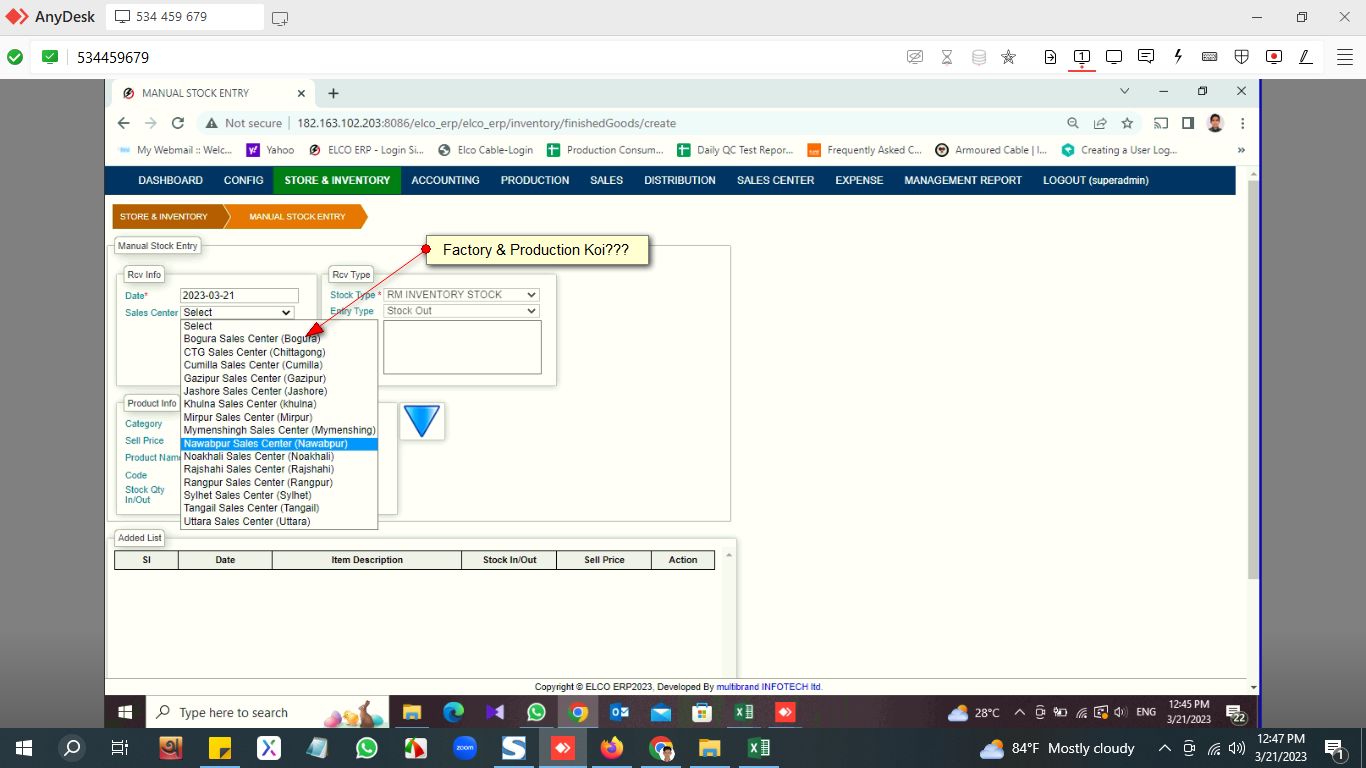Open Chrome cast media icon
This screenshot has width=1366, height=768.
tap(1161, 123)
